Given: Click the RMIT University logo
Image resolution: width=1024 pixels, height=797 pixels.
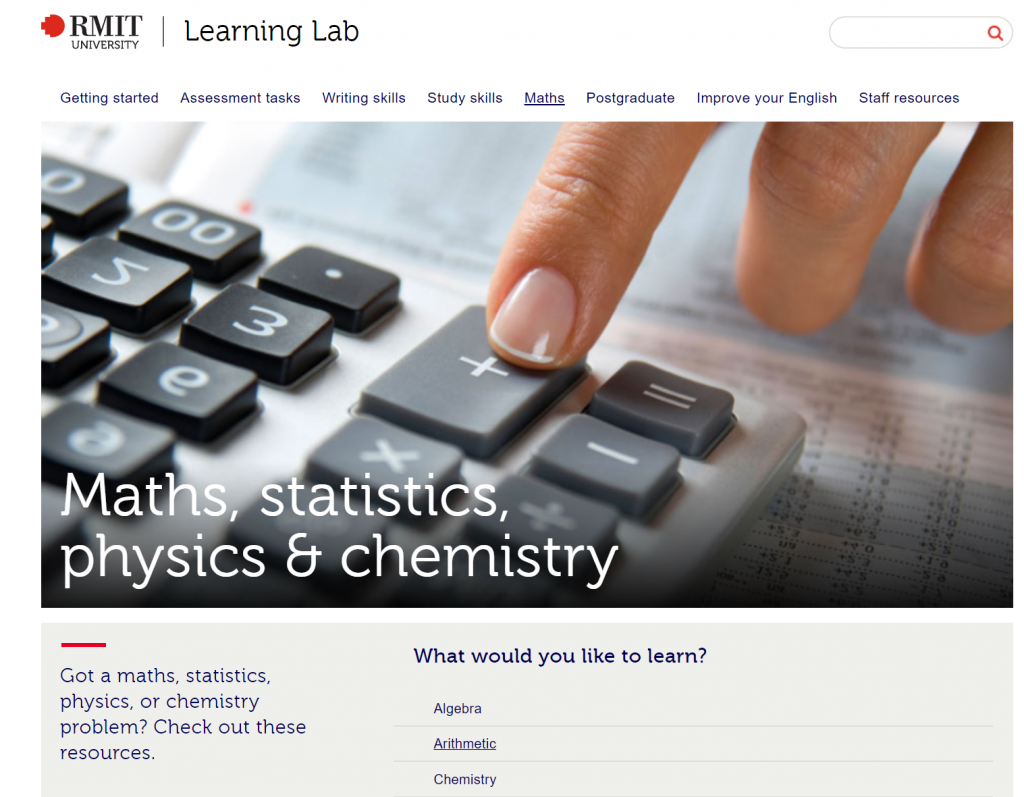Looking at the screenshot, I should [x=91, y=31].
